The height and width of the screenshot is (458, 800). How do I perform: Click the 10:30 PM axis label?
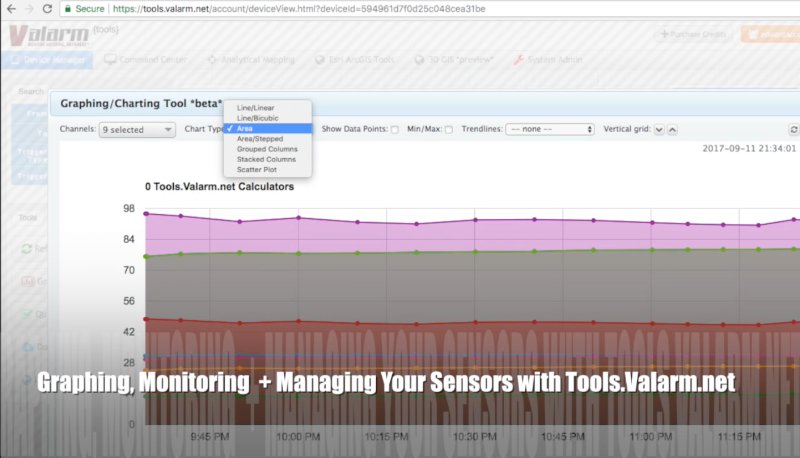click(474, 437)
